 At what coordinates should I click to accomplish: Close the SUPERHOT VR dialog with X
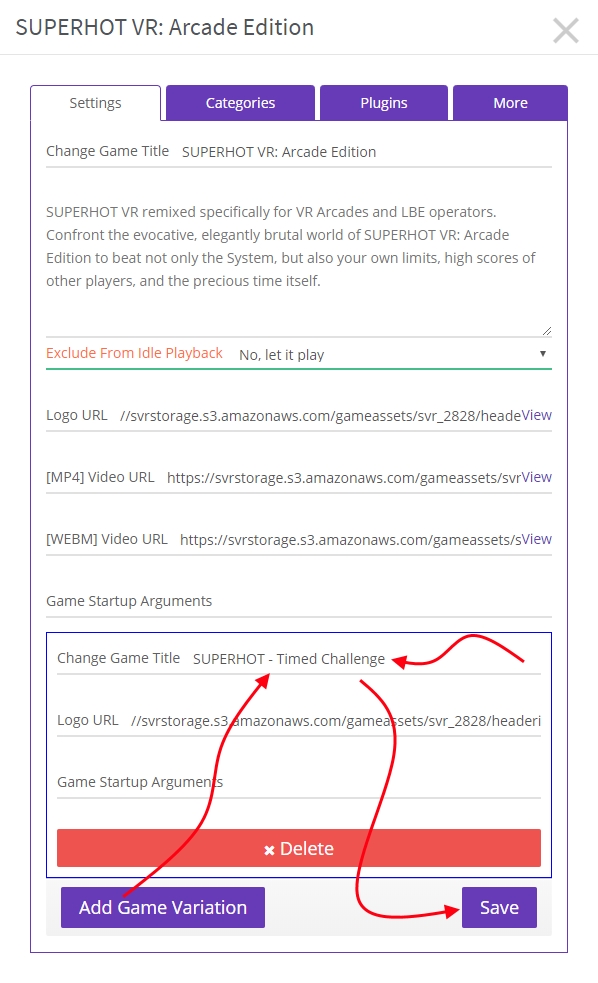click(565, 30)
